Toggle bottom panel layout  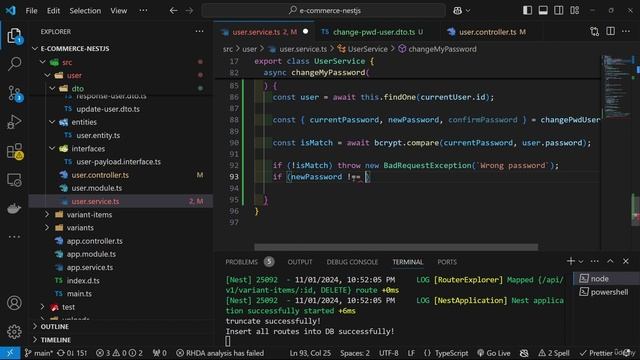[x=543, y=11]
